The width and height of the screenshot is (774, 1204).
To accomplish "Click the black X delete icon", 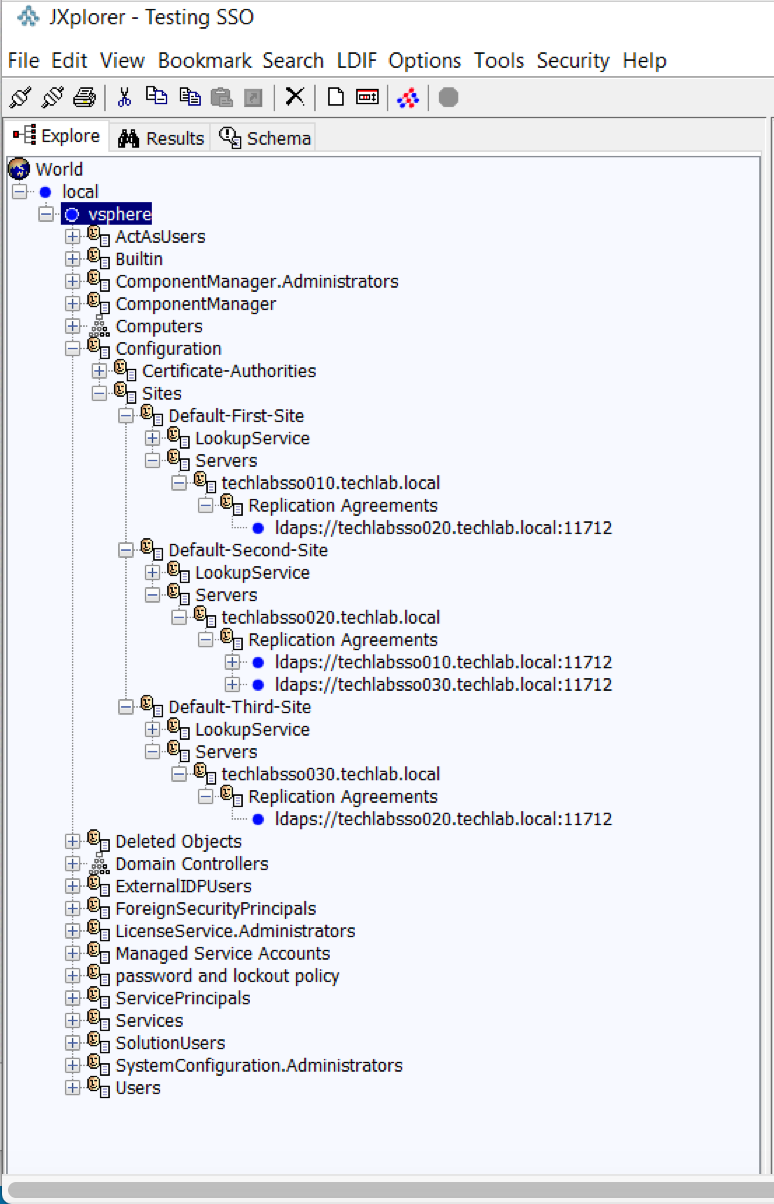I will coord(294,97).
